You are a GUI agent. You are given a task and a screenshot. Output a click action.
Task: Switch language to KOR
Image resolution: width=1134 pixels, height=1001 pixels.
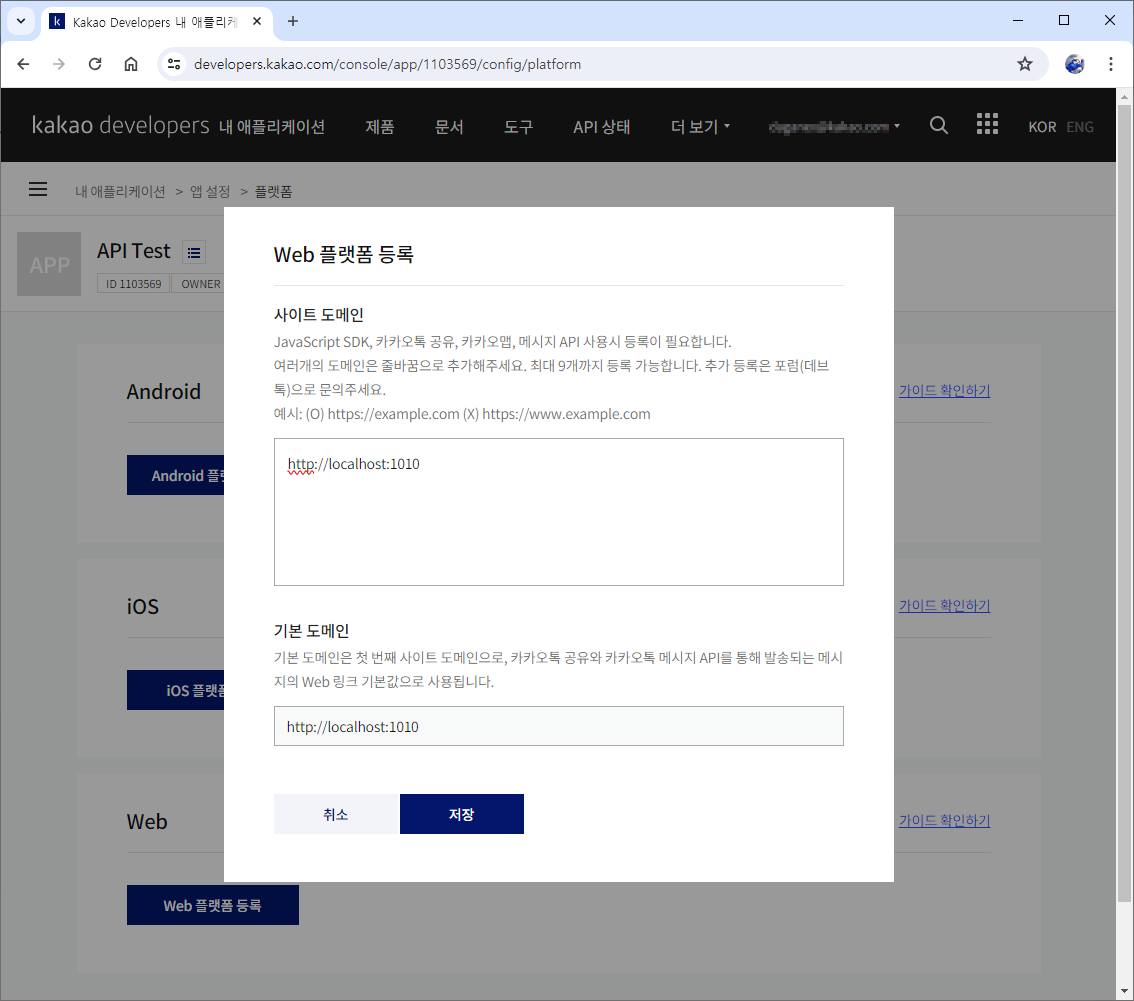(x=1042, y=127)
